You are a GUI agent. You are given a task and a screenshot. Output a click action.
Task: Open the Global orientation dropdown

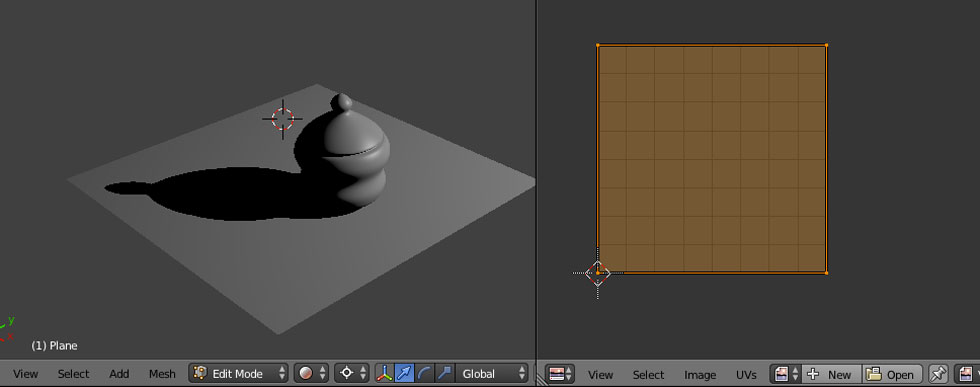point(492,374)
